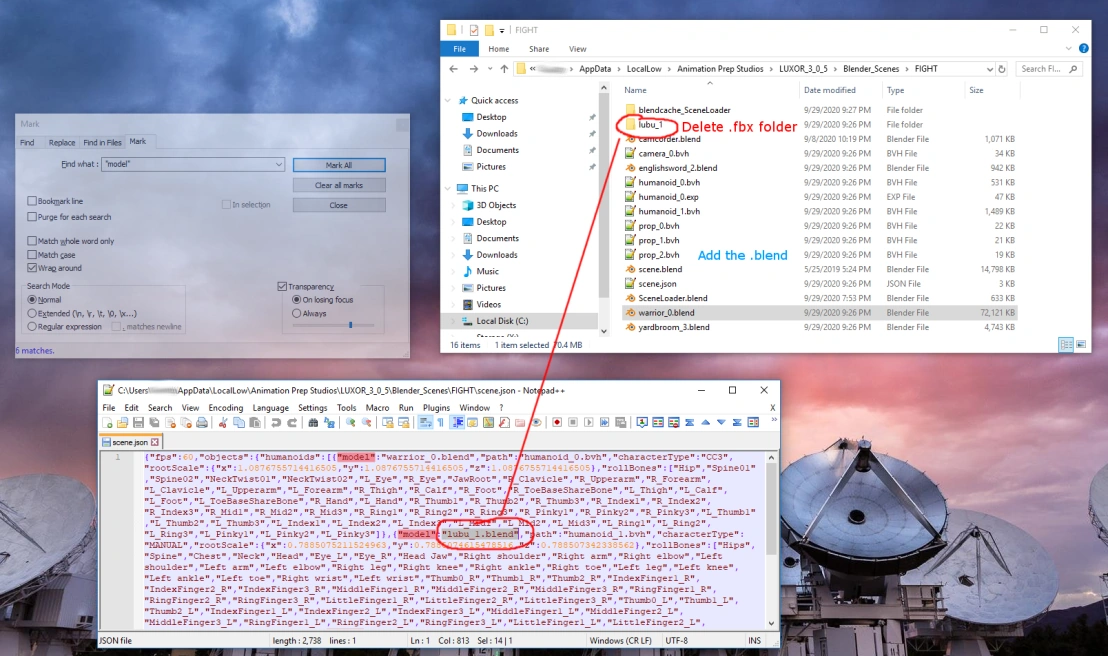Screen dimensions: 1108x656
Task: Select the lubu_1 folder
Action: tap(650, 124)
